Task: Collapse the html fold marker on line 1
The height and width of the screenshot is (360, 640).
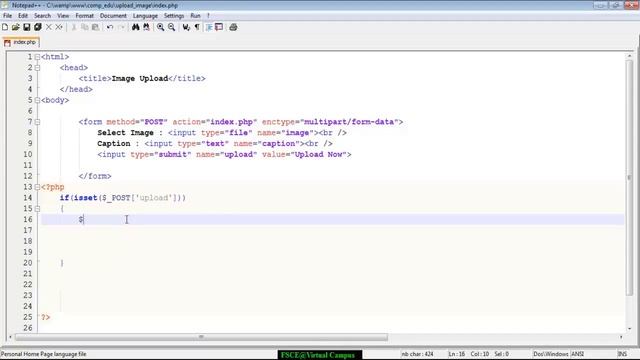Action: click(37, 57)
